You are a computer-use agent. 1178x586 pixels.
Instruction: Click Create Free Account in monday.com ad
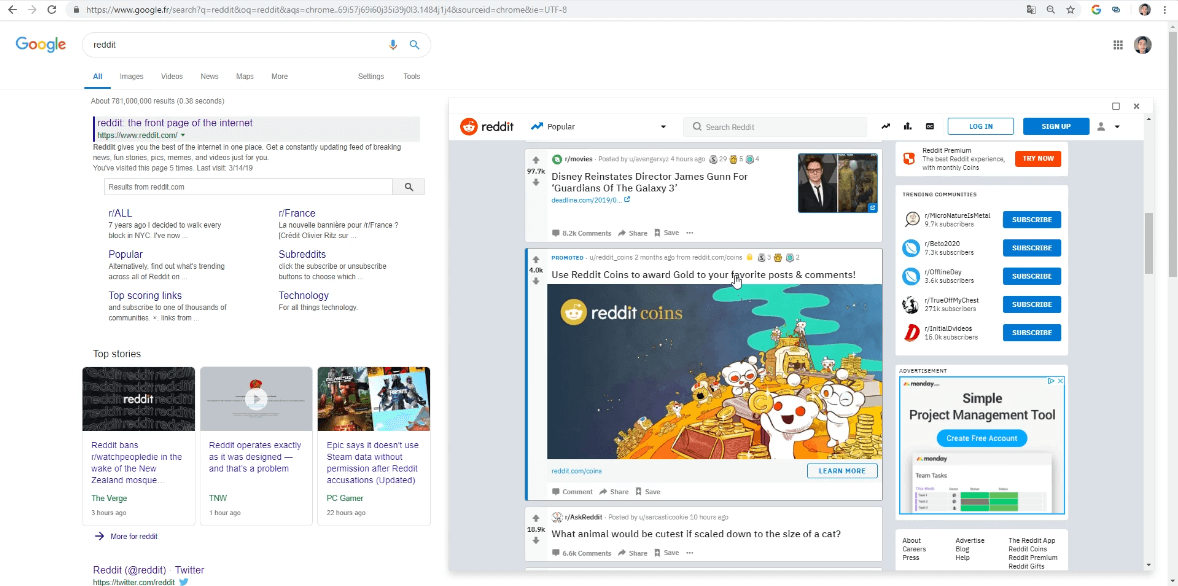[x=982, y=438]
